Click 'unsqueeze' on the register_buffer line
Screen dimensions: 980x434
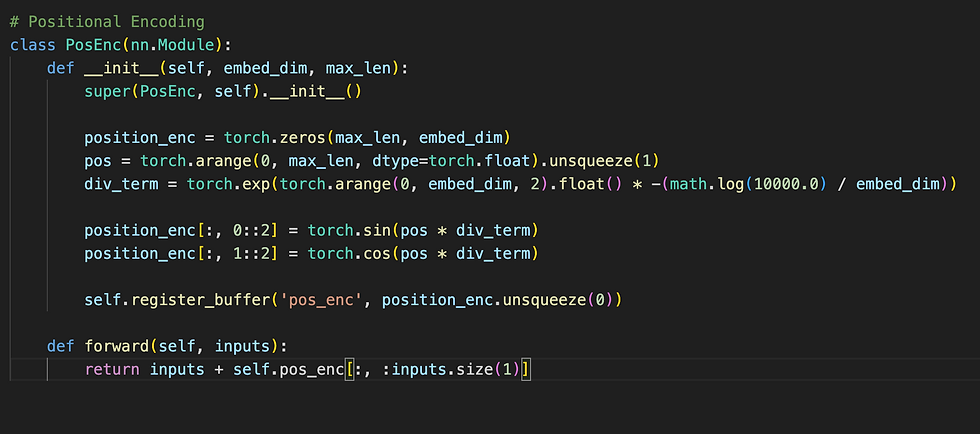(x=545, y=300)
